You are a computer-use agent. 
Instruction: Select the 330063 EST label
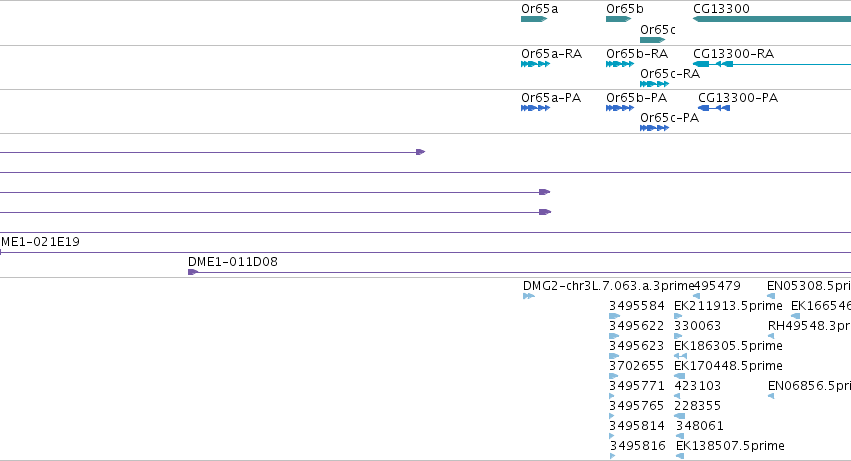coord(697,326)
